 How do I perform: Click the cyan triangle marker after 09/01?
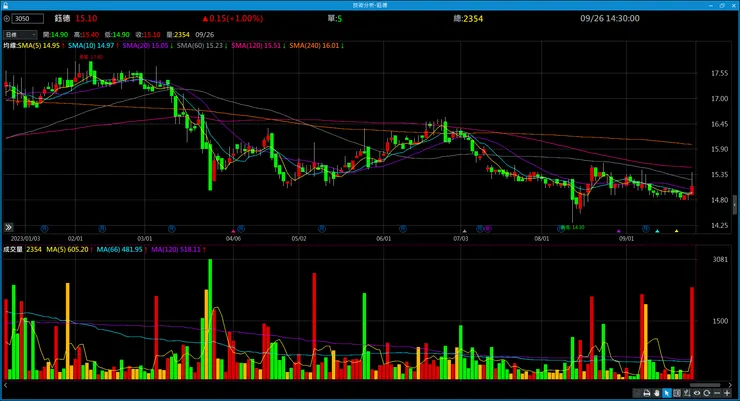coord(657,231)
